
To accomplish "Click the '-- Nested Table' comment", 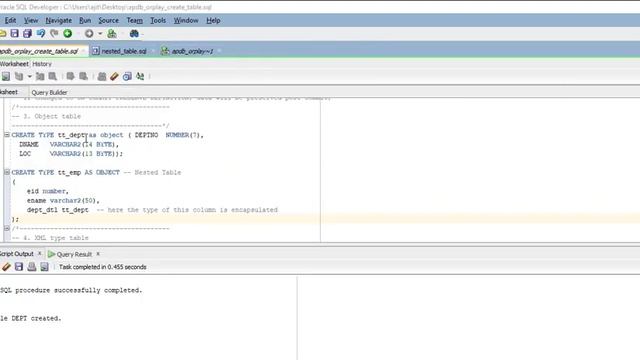I will [152, 172].
